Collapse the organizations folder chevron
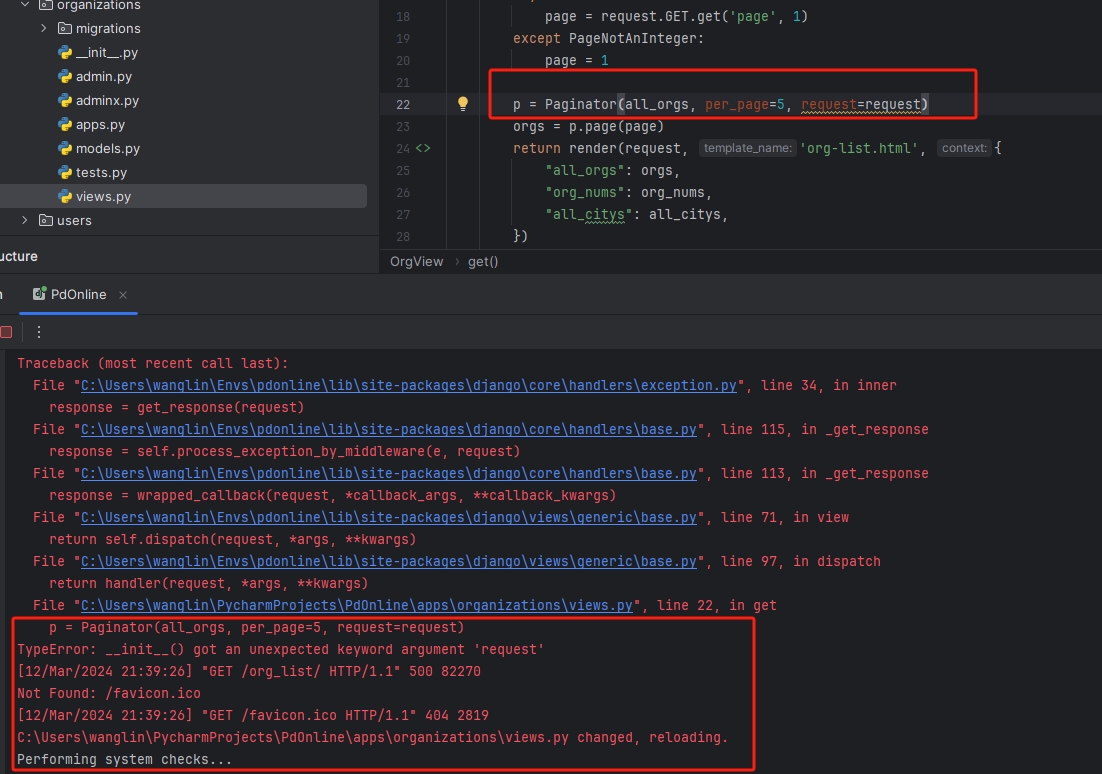Image resolution: width=1102 pixels, height=774 pixels. pyautogui.click(x=25, y=4)
